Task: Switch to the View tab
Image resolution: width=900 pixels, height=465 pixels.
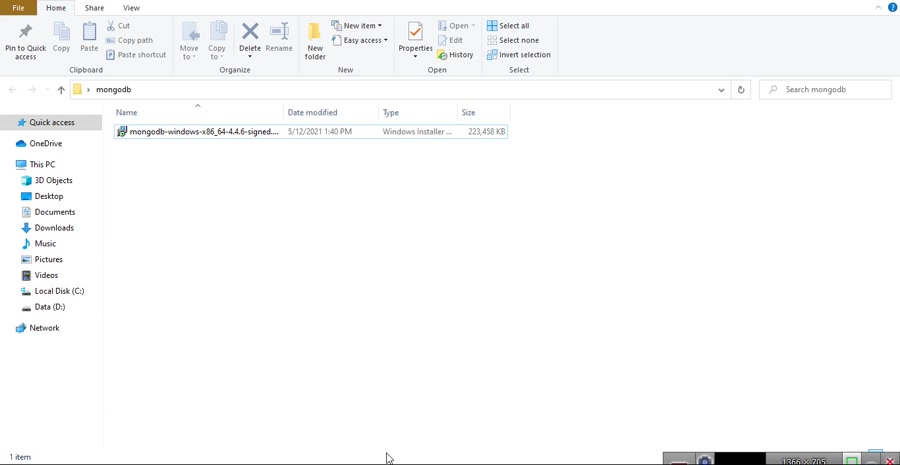Action: (131, 8)
